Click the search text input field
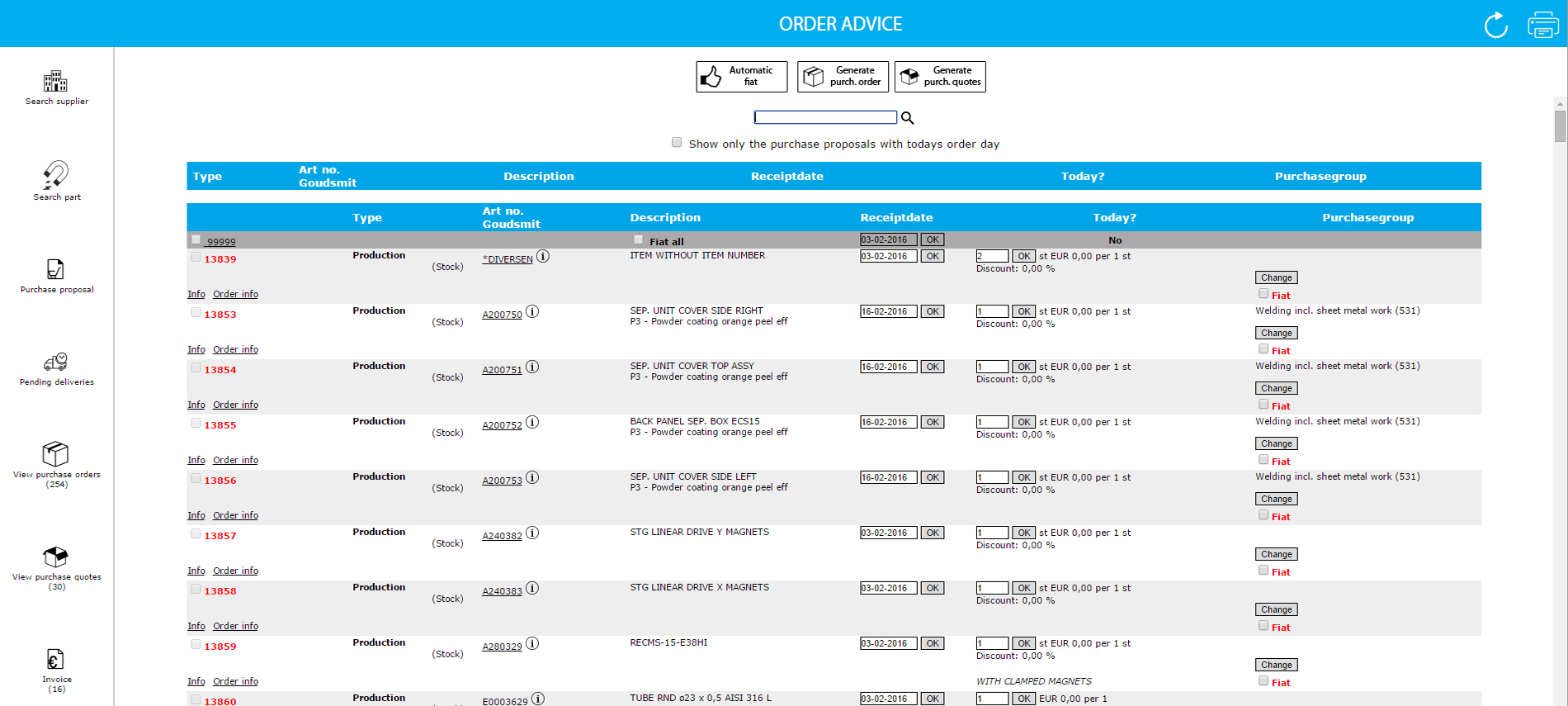The width and height of the screenshot is (1568, 706). (824, 118)
